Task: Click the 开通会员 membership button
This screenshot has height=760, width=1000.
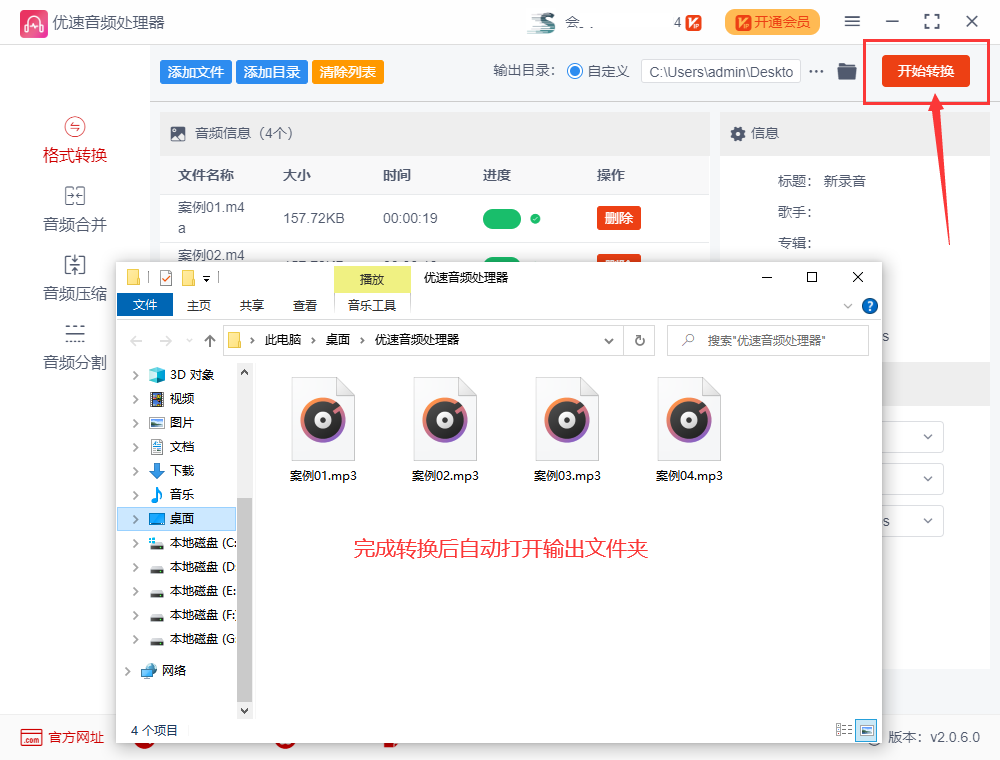Action: [772, 22]
